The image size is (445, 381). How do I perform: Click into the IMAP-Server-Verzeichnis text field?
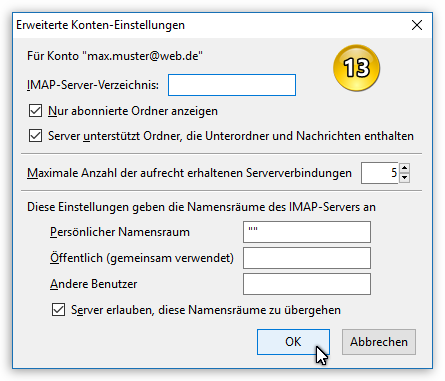click(232, 85)
